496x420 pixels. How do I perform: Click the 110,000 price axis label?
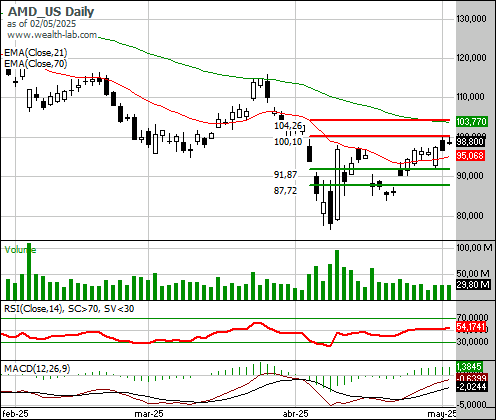click(470, 97)
